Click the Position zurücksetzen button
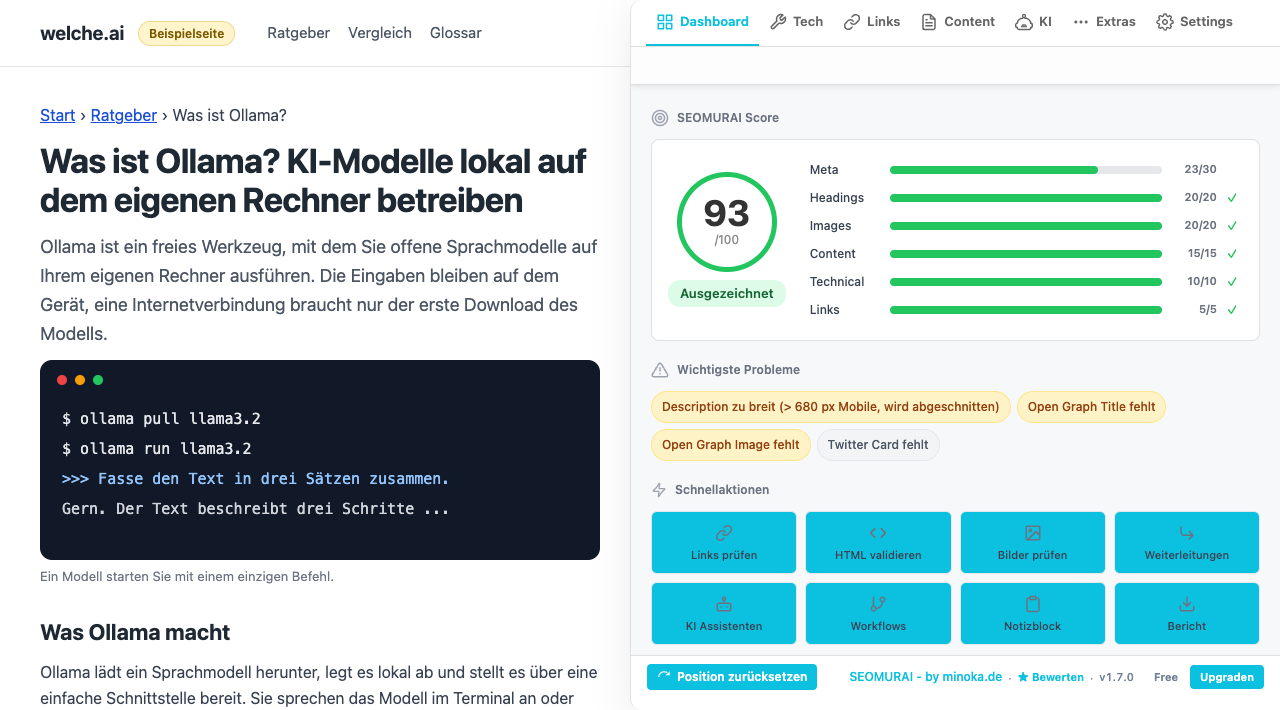 732,677
